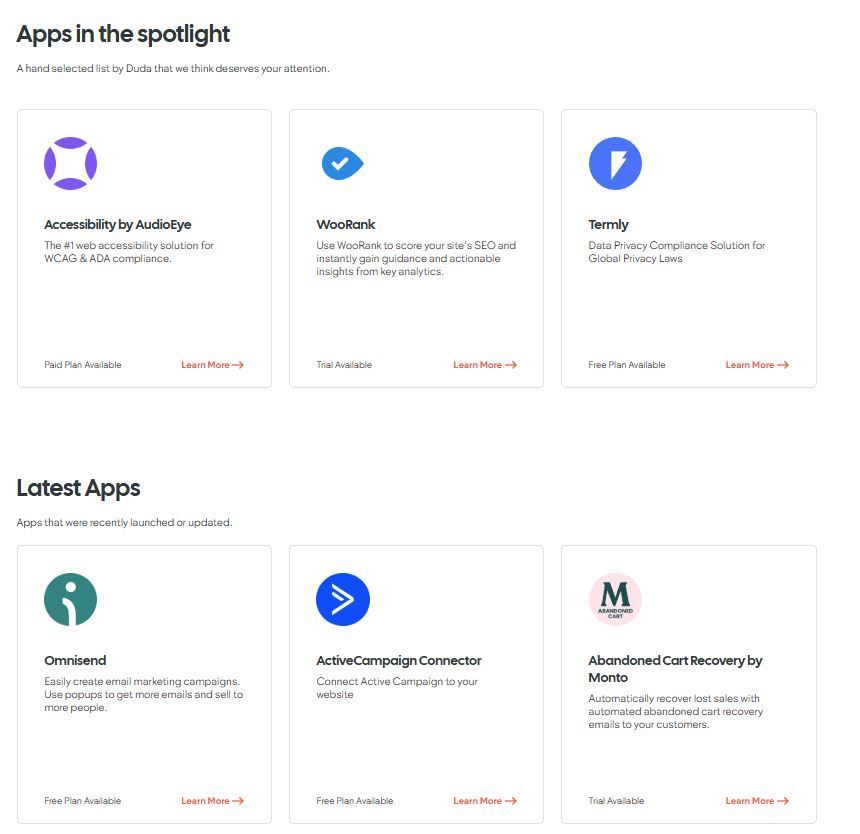Open Learn More for ActiveCampaign Connector
Screen dimensions: 860x834
coord(485,801)
